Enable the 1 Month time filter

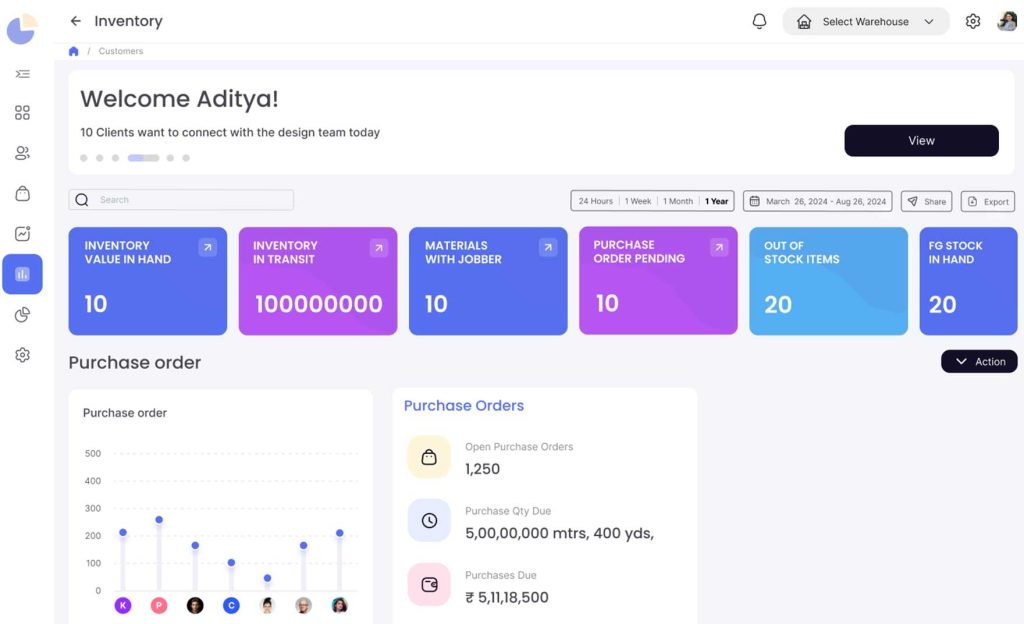[677, 200]
